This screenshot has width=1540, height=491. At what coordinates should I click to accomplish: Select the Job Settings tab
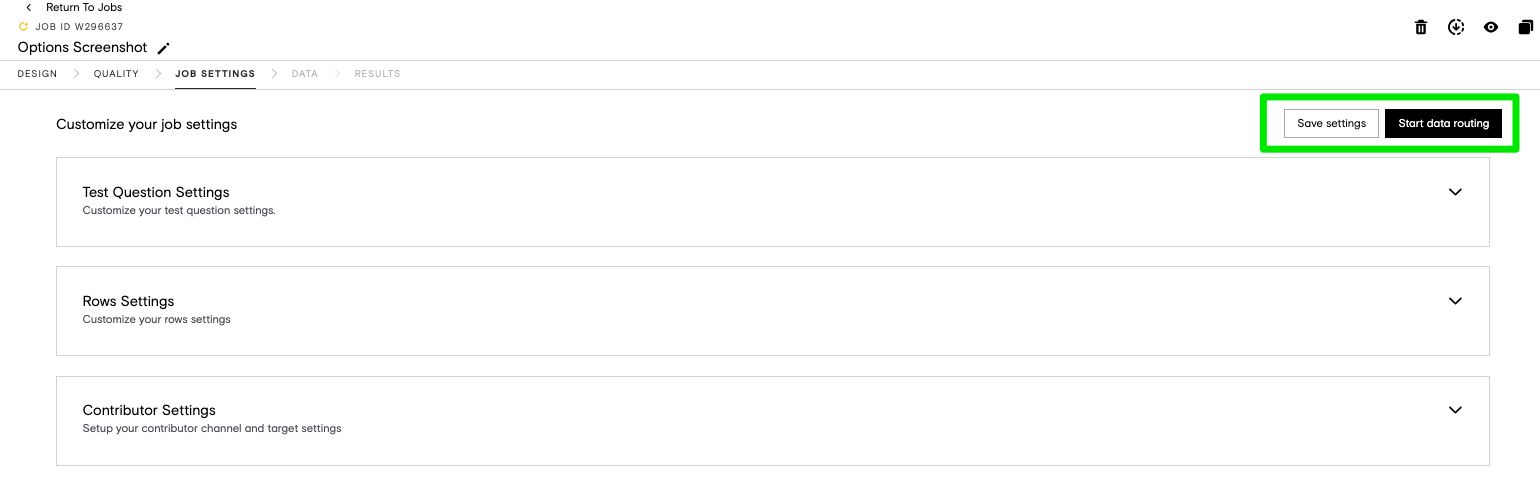215,74
